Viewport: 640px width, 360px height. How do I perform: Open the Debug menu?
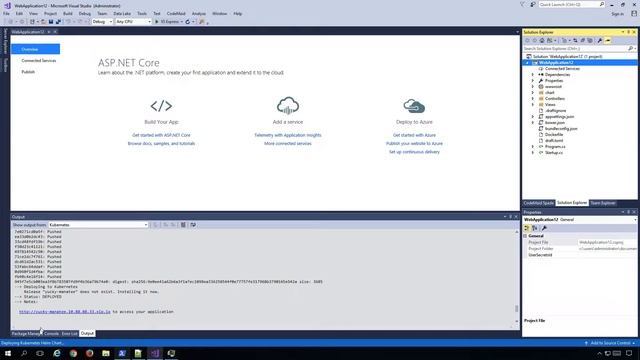pyautogui.click(x=84, y=13)
